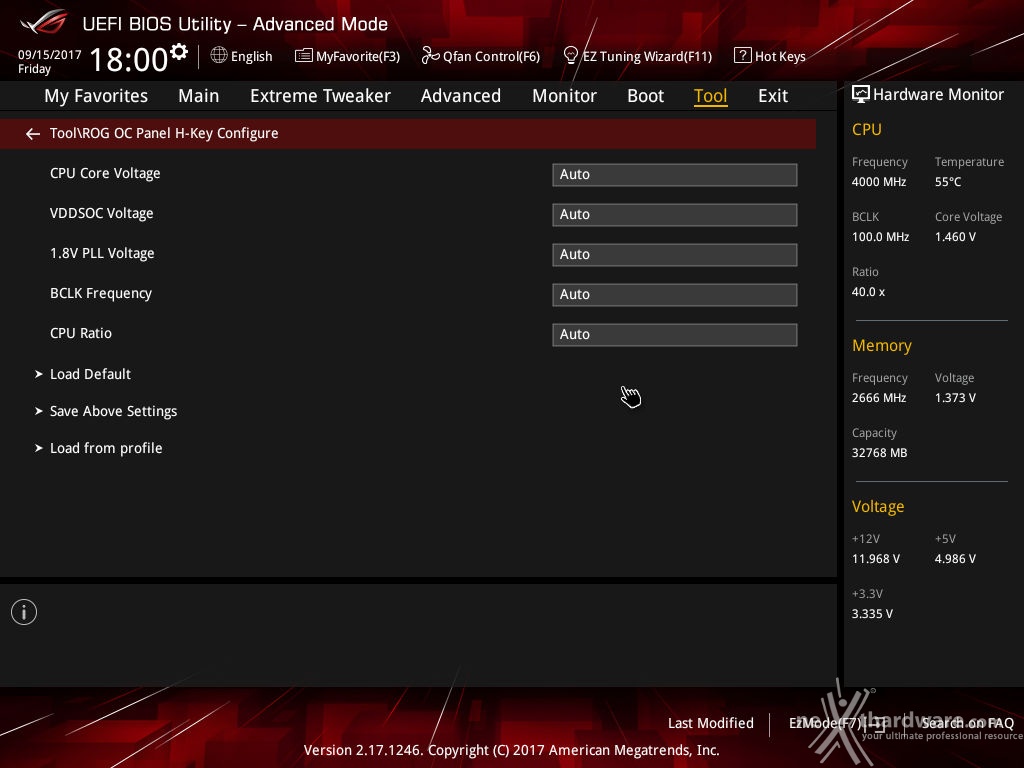The width and height of the screenshot is (1024, 768).
Task: Open the VDDSOC Voltage Auto field
Action: pyautogui.click(x=675, y=214)
